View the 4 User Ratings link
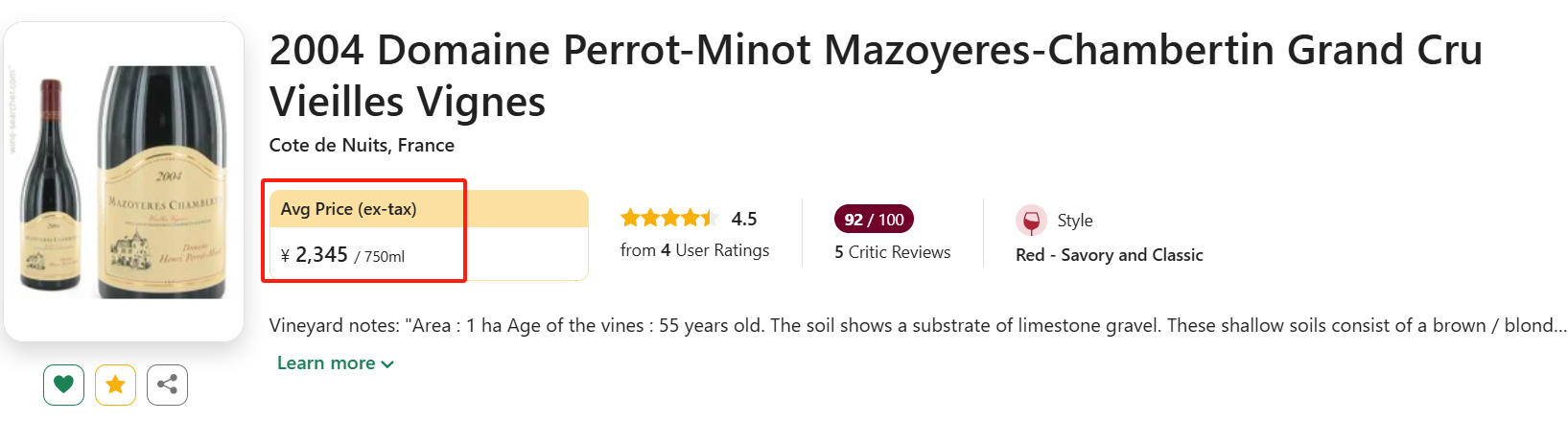The height and width of the screenshot is (421, 1568). [x=694, y=250]
